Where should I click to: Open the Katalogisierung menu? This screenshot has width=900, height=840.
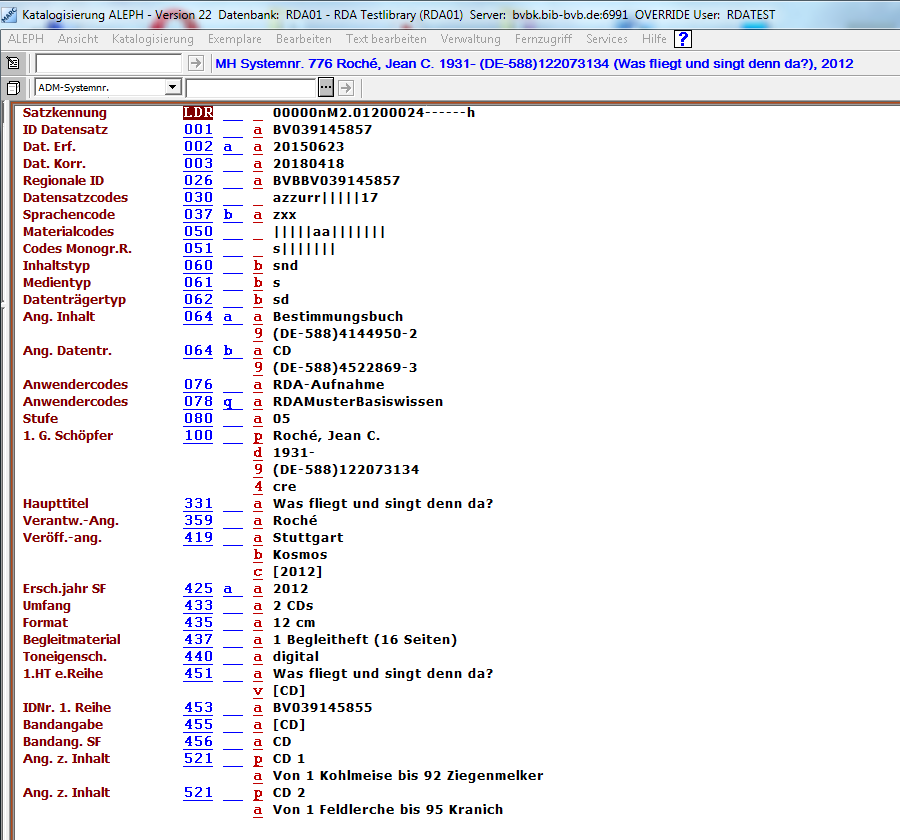point(152,39)
